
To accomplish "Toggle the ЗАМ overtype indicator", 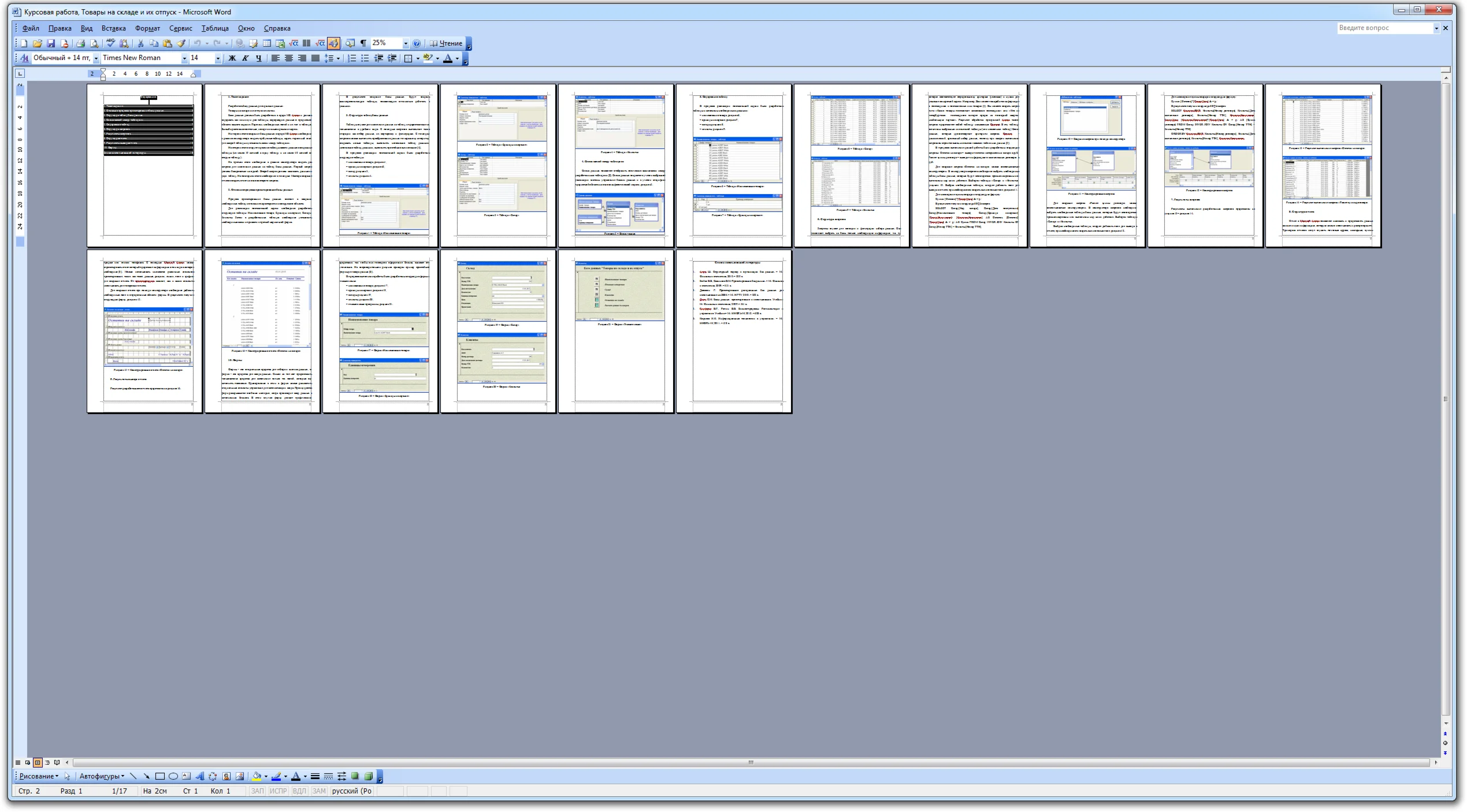I will (319, 791).
